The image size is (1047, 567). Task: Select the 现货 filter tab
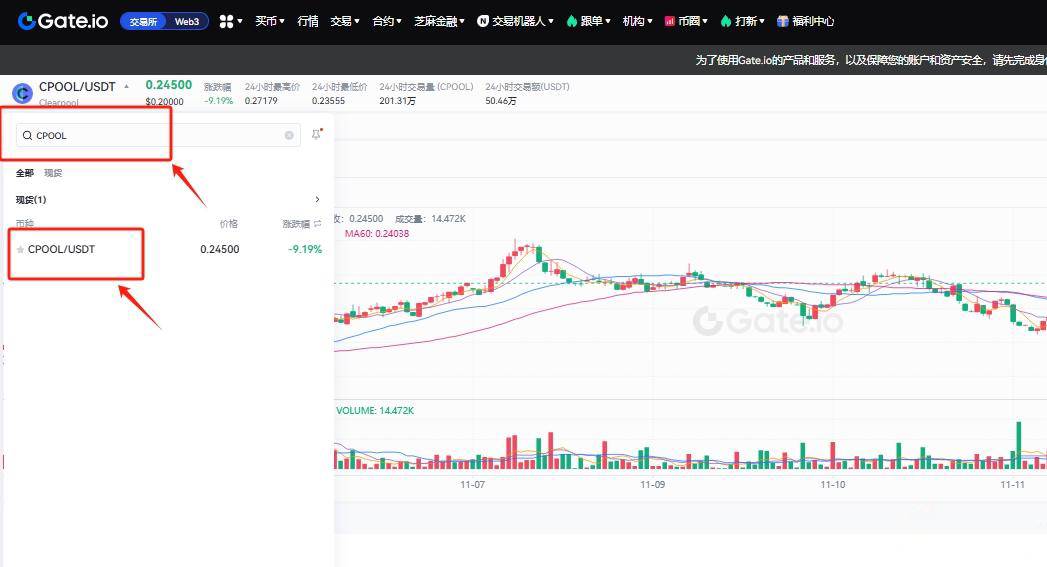53,173
